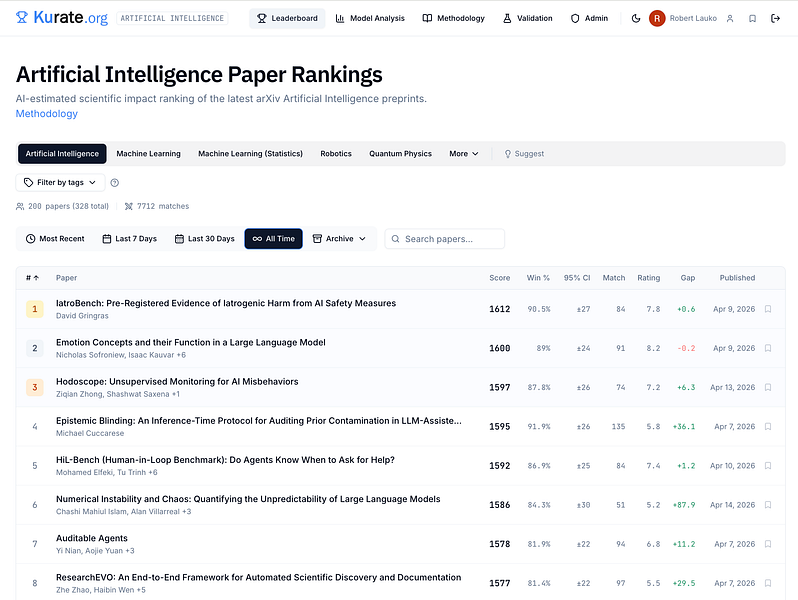Click rank 3 bronze badge

point(35,387)
